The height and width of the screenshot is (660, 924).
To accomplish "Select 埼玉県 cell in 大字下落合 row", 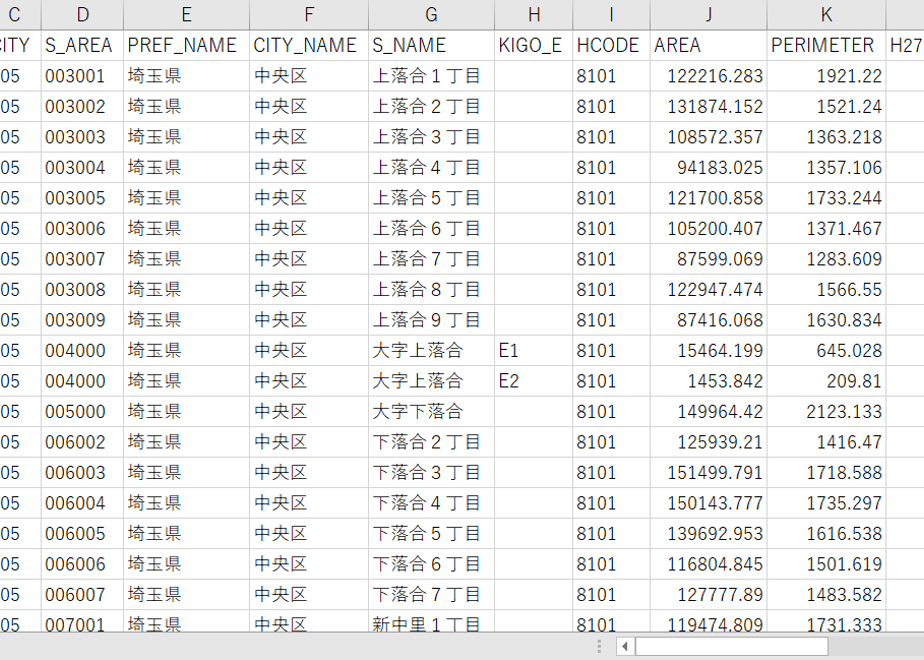I will (186, 411).
